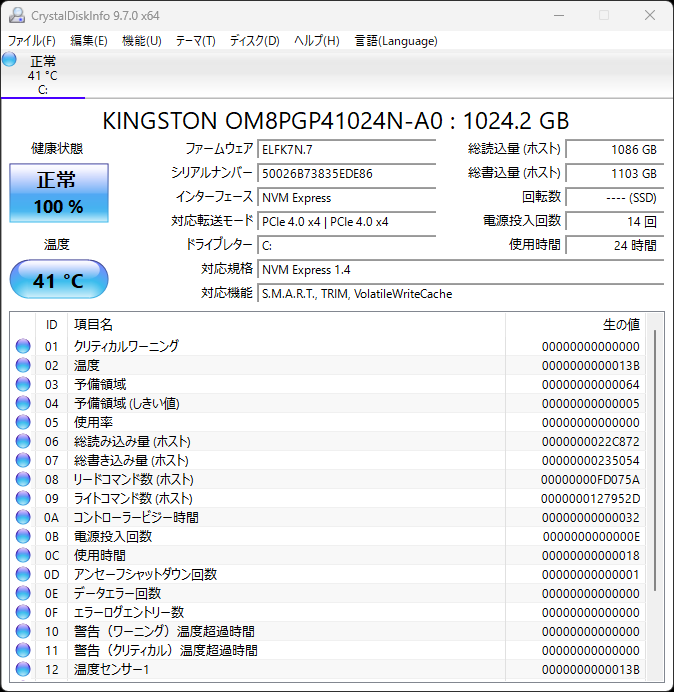Screen dimensions: 674x692
Task: Click the 41 °C temperature button
Action: pos(59,279)
